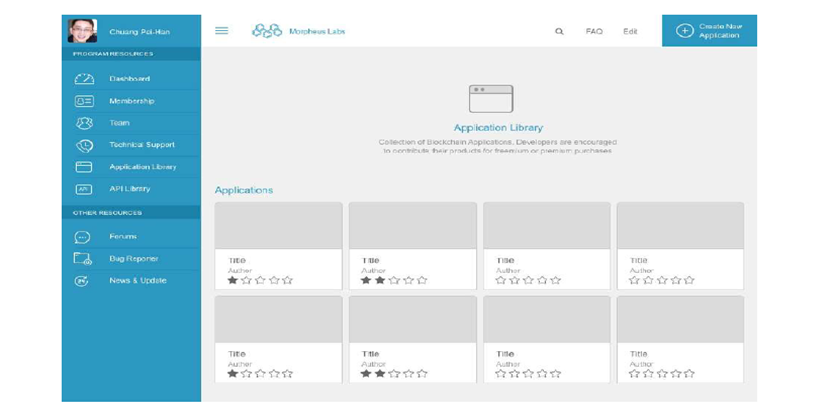This screenshot has height=419, width=832.
Task: Select the Team people icon
Action: tap(84, 123)
